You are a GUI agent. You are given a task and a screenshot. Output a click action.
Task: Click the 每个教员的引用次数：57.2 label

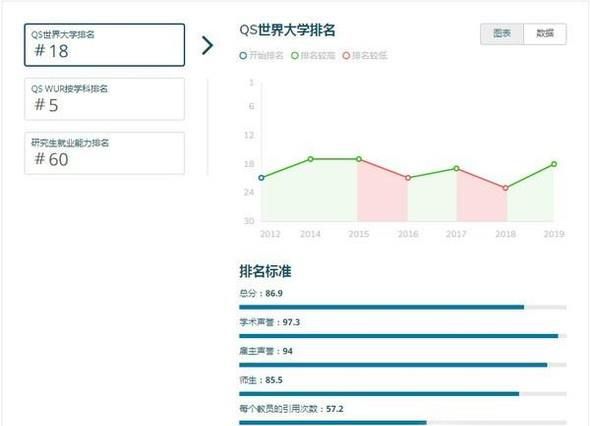(x=292, y=409)
